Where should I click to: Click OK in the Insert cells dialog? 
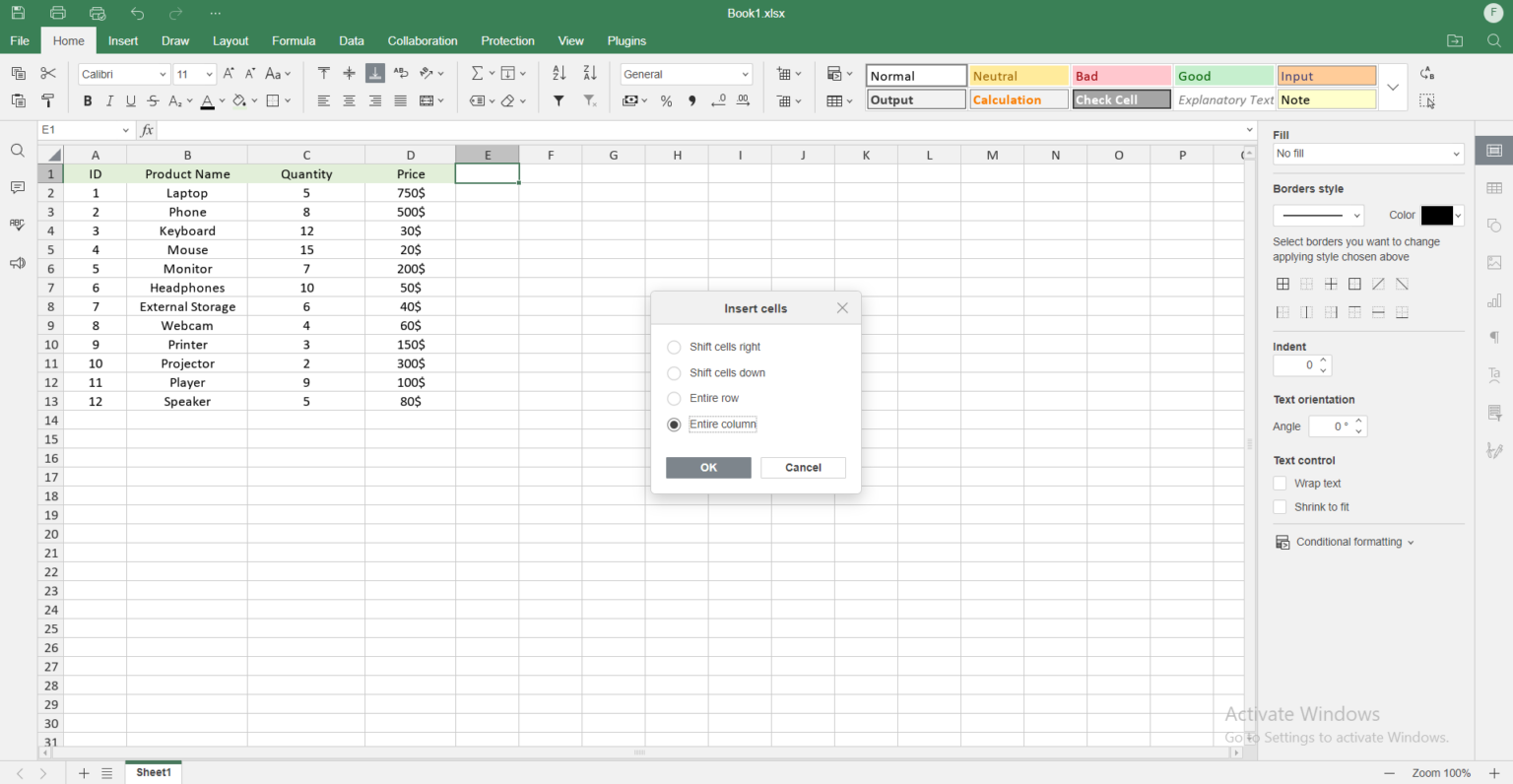(707, 467)
